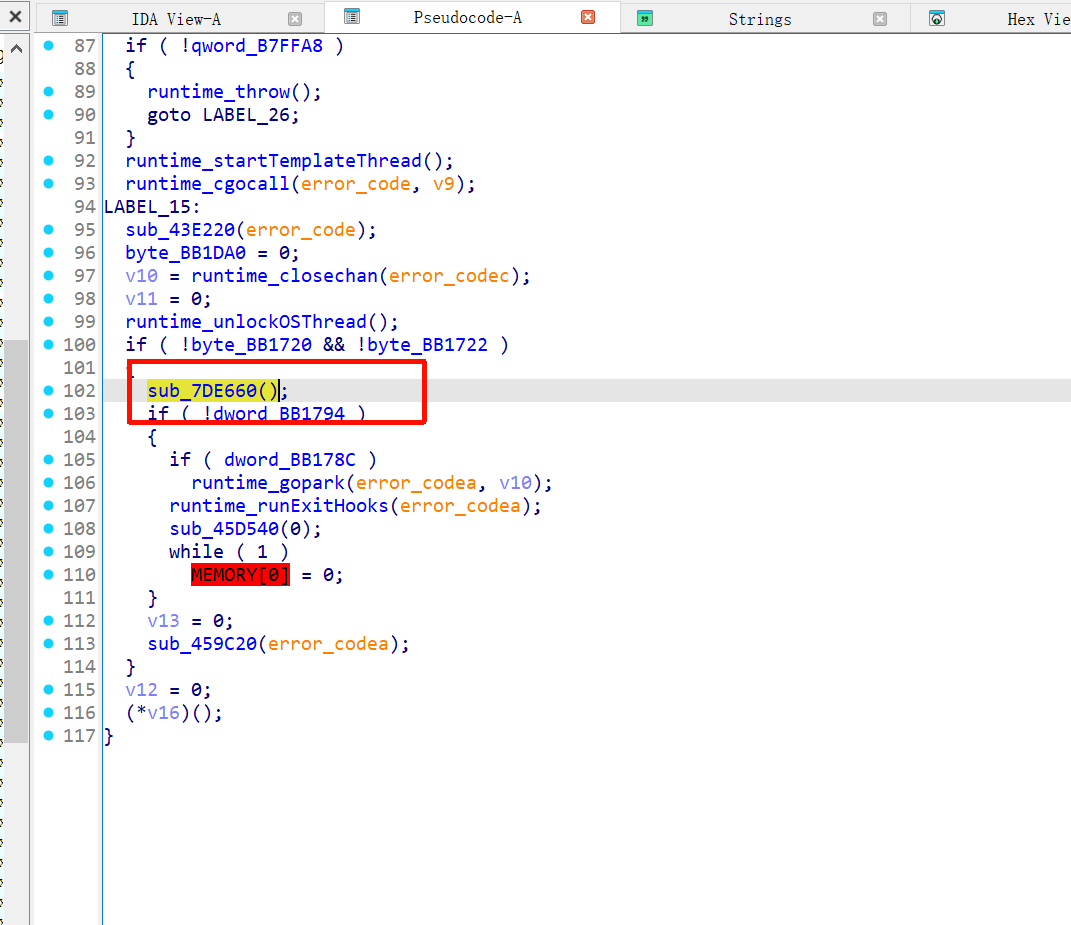Click the sub_459C20 function call
1071x925 pixels.
tap(202, 644)
